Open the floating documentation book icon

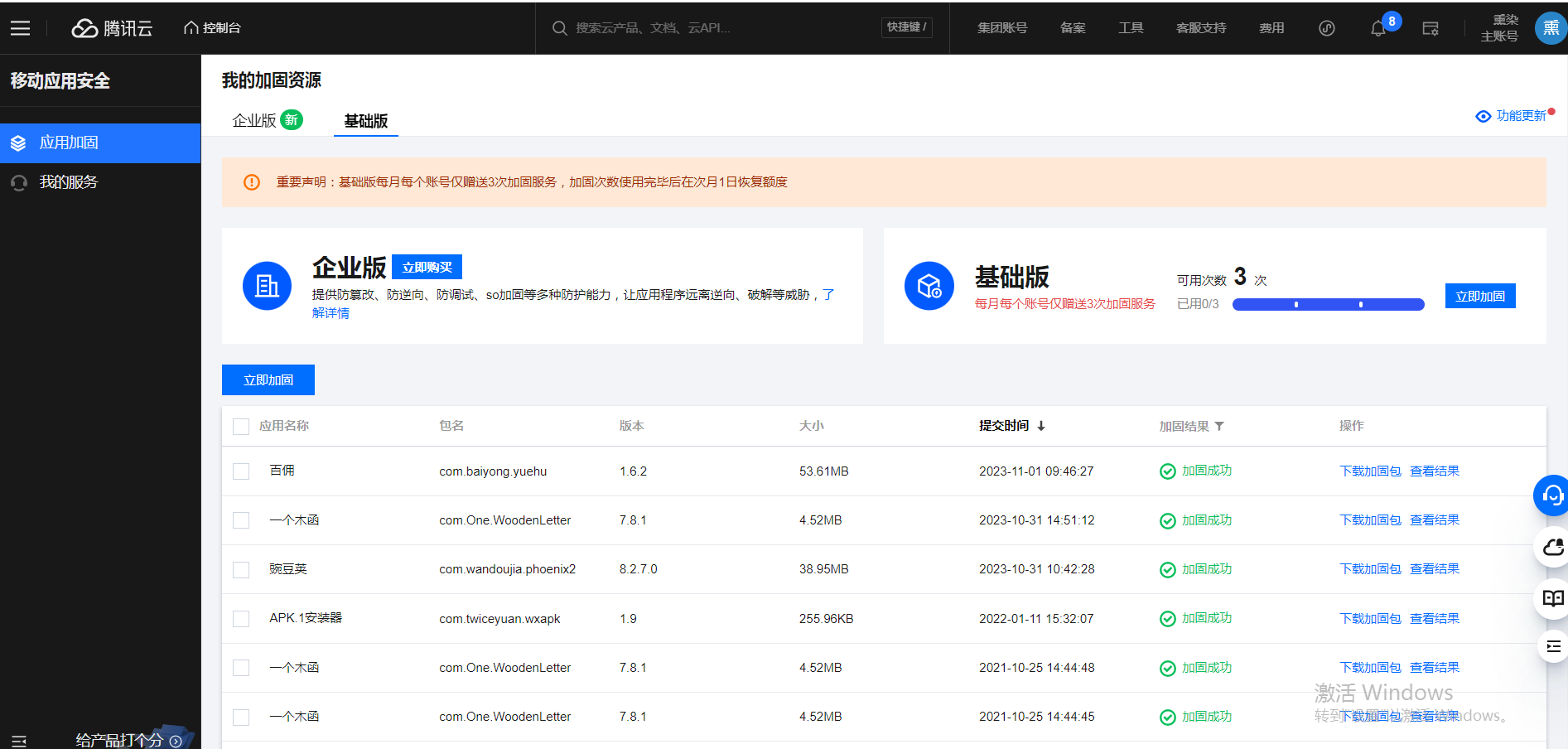click(1552, 598)
